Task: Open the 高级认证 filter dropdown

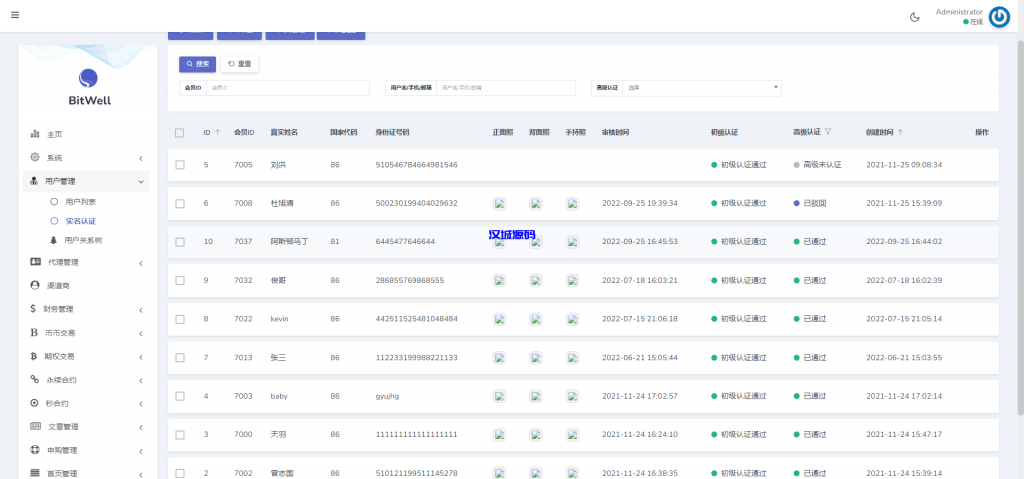Action: point(701,88)
